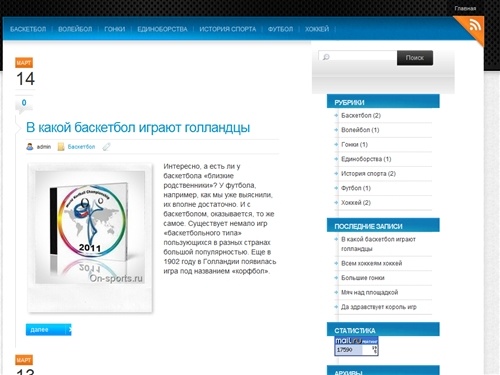Focus the search text field
The width and height of the screenshot is (500, 375).
coord(357,57)
